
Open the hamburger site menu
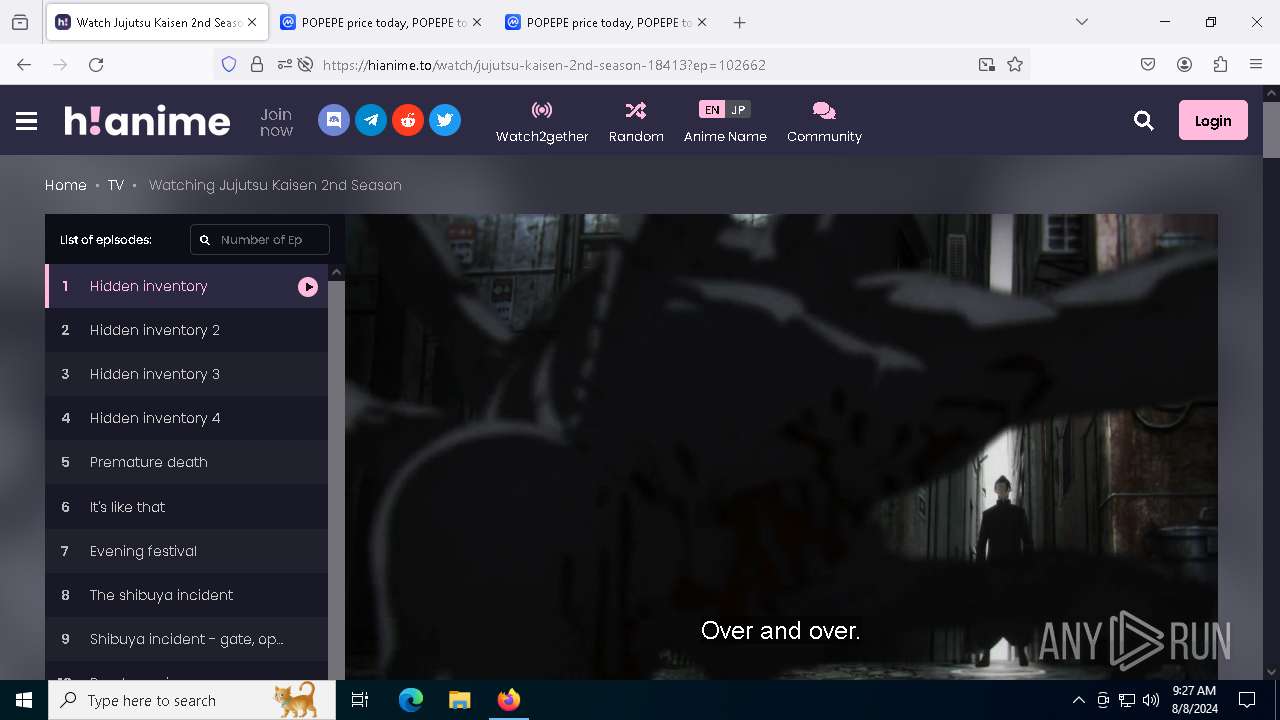pyautogui.click(x=27, y=121)
